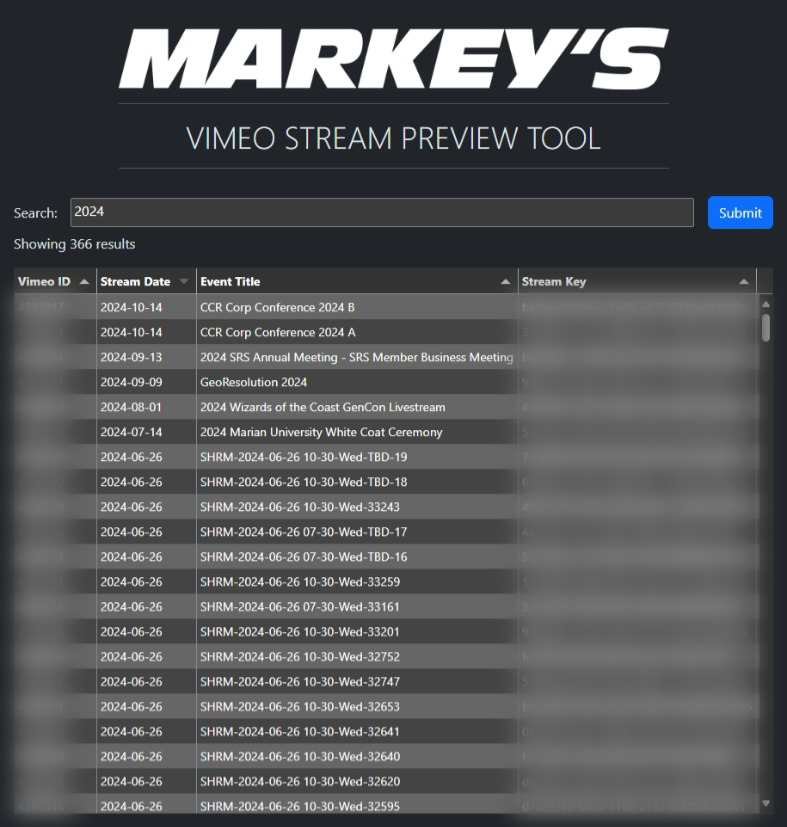787x827 pixels.
Task: Open the 2024 SRS Annual Meeting entry
Action: click(x=356, y=357)
